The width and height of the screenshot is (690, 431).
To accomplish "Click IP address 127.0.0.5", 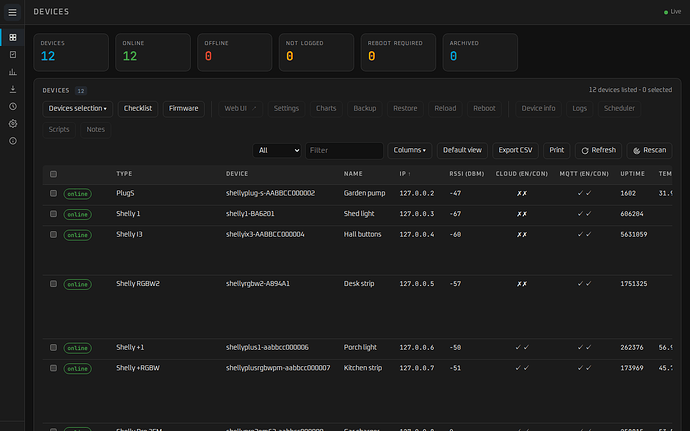I will (417, 284).
